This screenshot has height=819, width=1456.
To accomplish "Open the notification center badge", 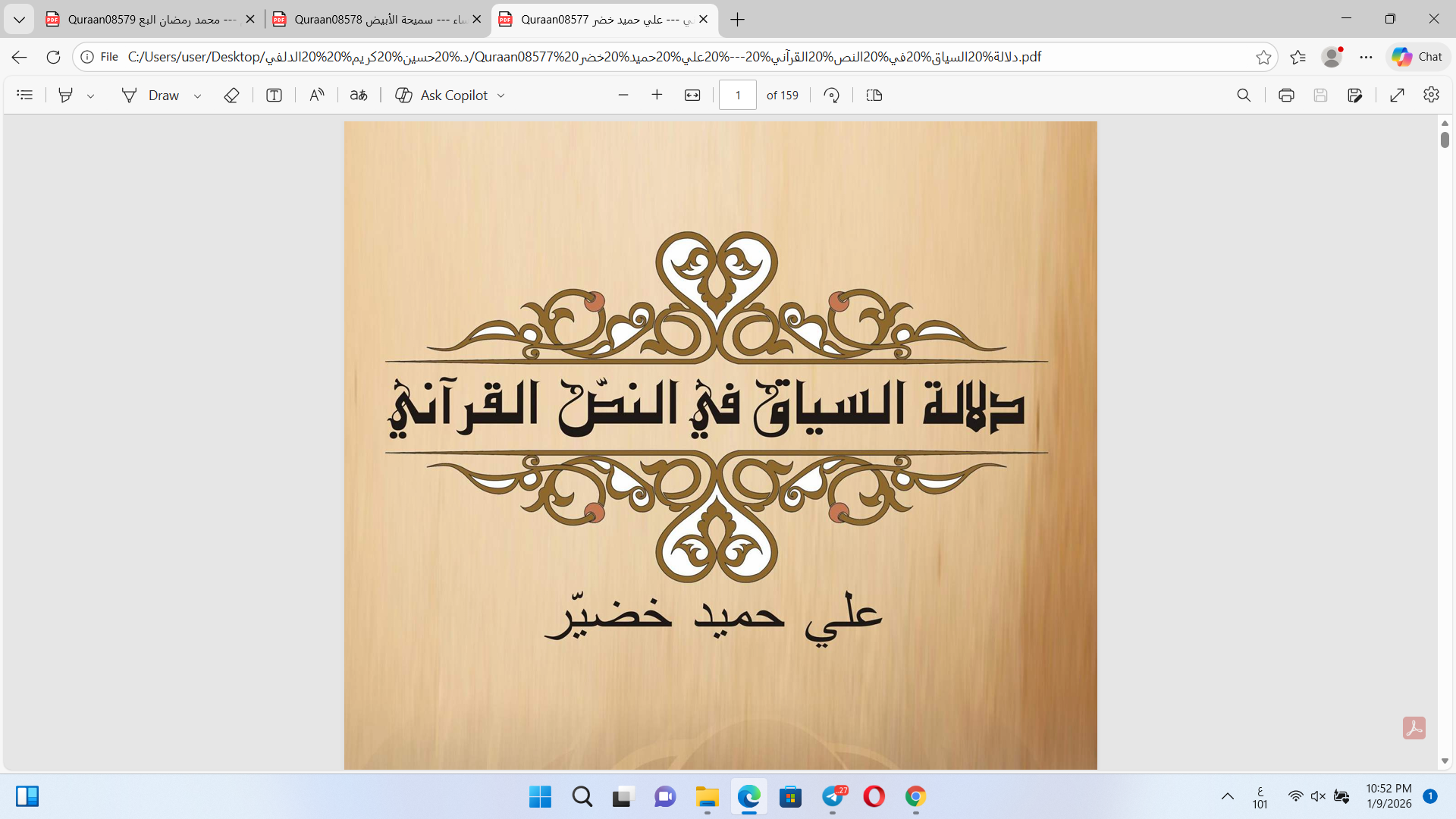I will tap(1430, 796).
